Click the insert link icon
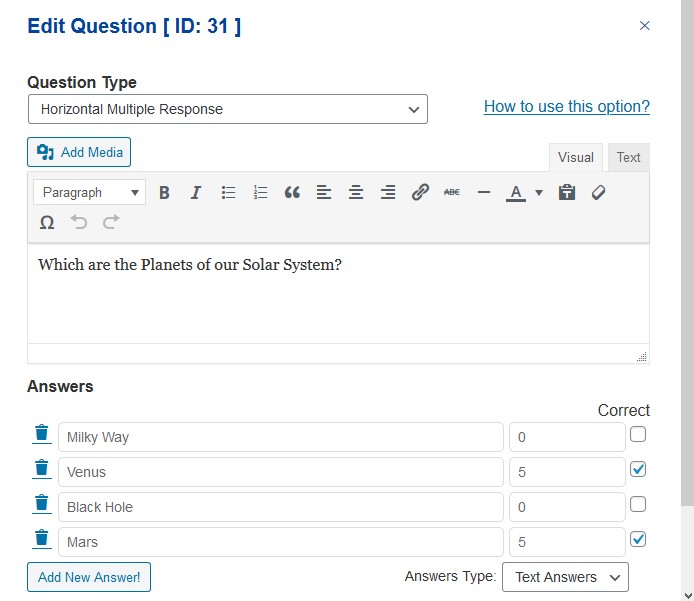Image resolution: width=694 pixels, height=601 pixels. (x=420, y=193)
